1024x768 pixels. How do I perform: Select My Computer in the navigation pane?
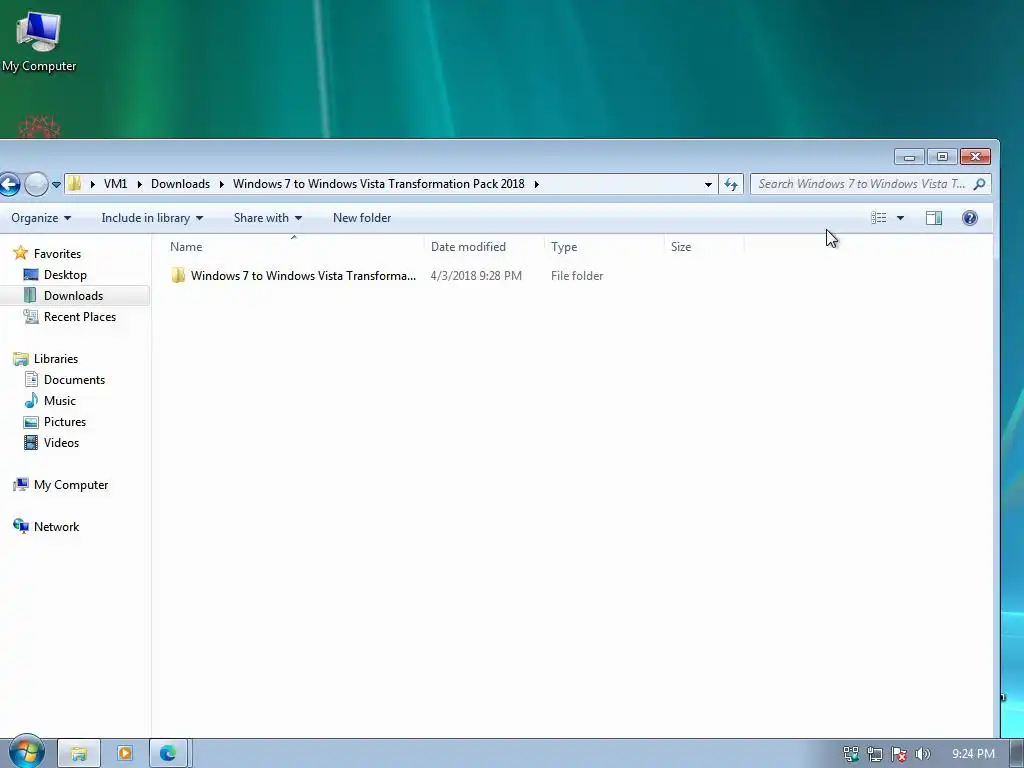[x=71, y=485]
